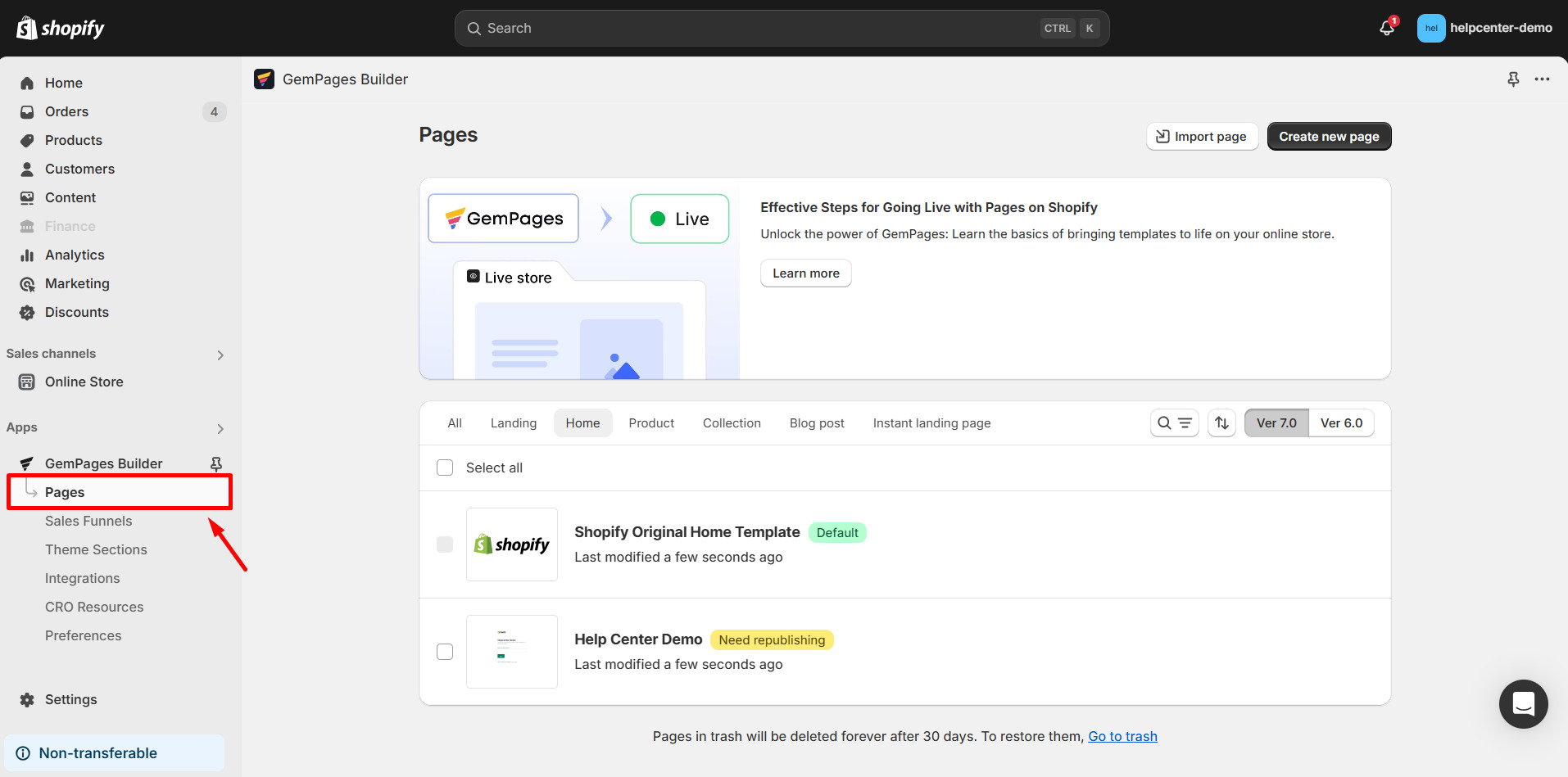Viewport: 1568px width, 777px height.
Task: Click the GemPages Builder app icon in sidebar
Action: pos(25,463)
